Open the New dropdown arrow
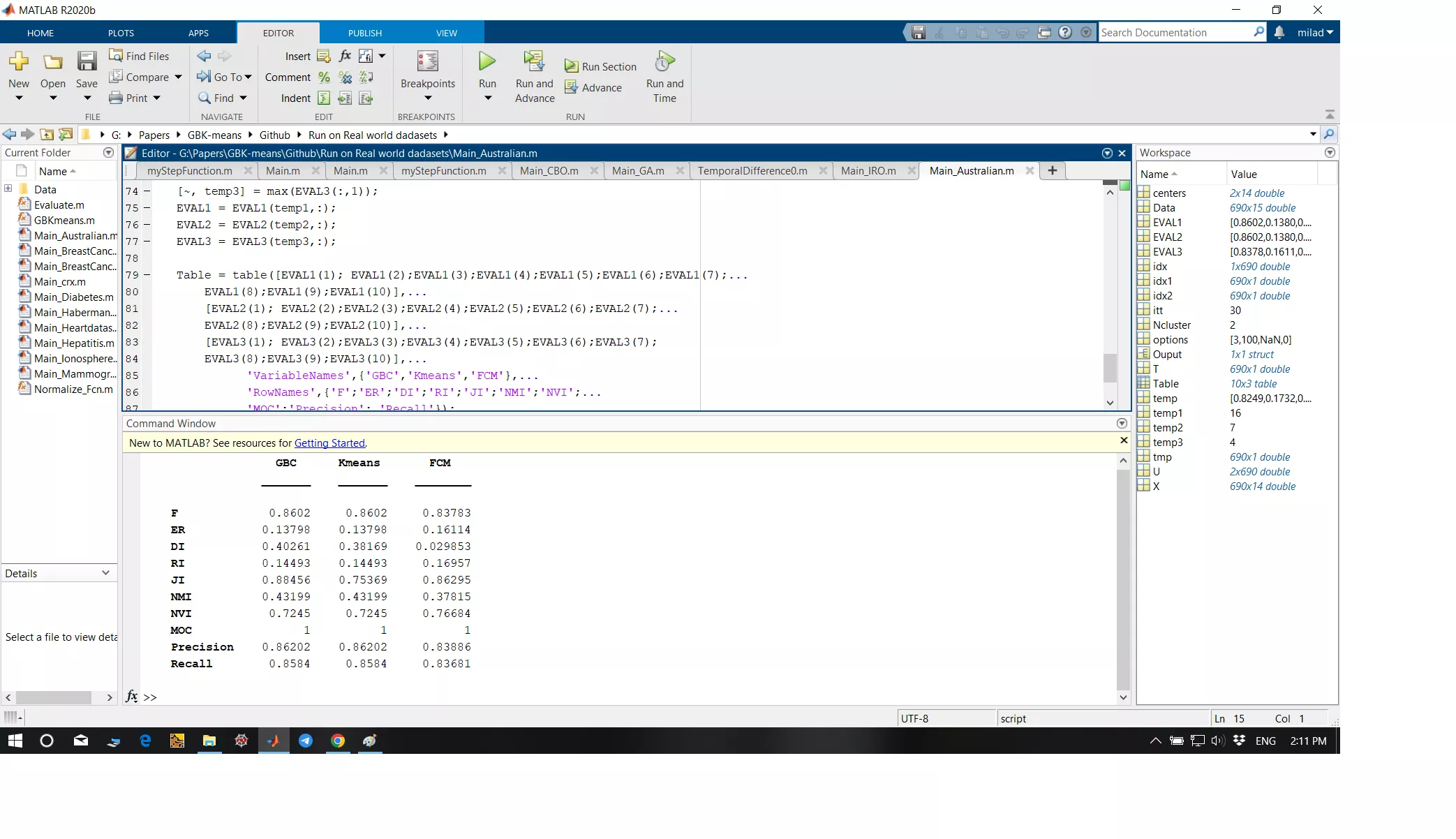 [19, 98]
